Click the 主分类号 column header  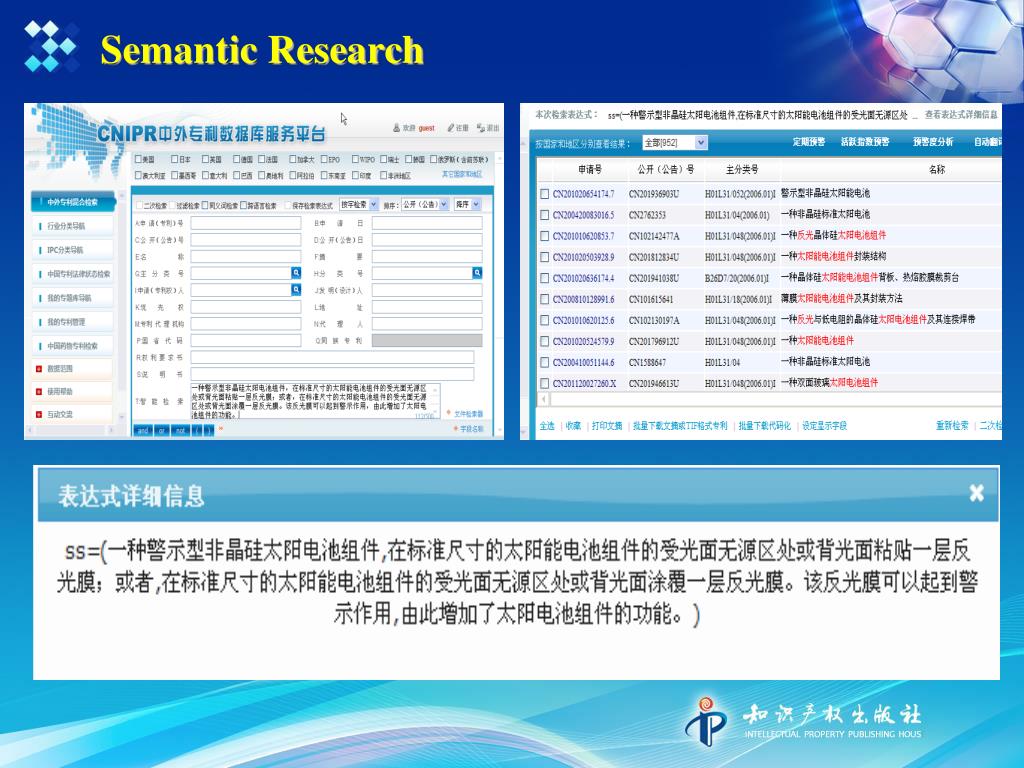[x=742, y=169]
